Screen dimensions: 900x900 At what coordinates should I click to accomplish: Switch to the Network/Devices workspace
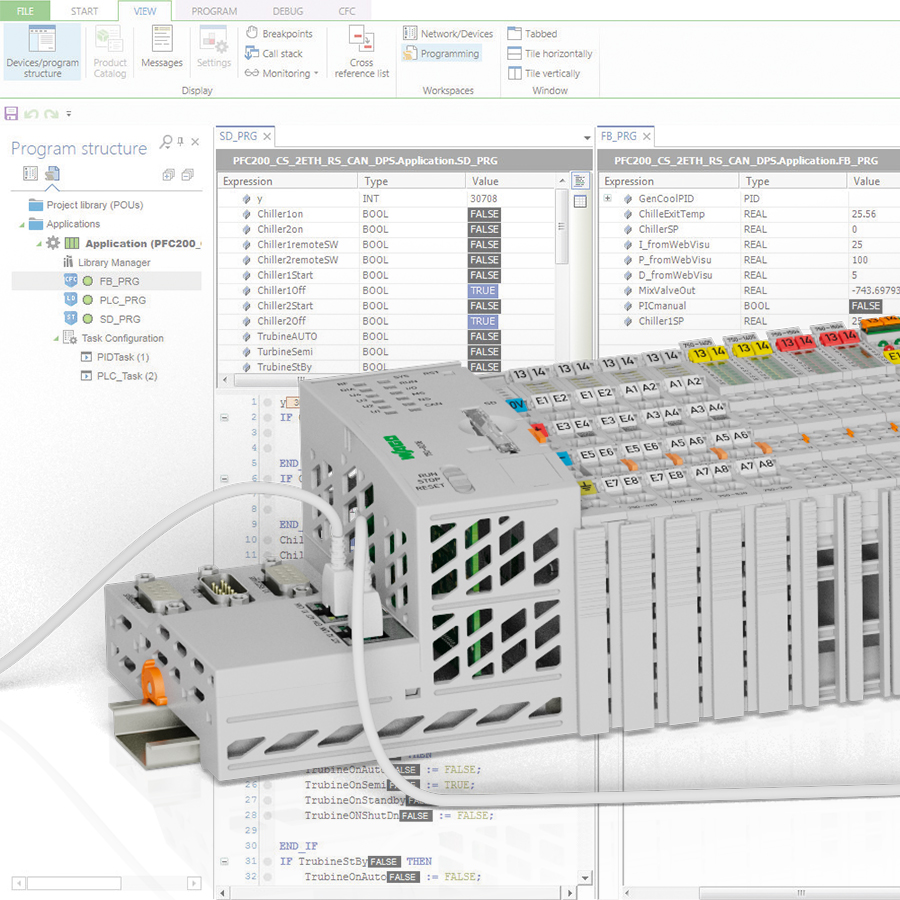click(x=447, y=33)
